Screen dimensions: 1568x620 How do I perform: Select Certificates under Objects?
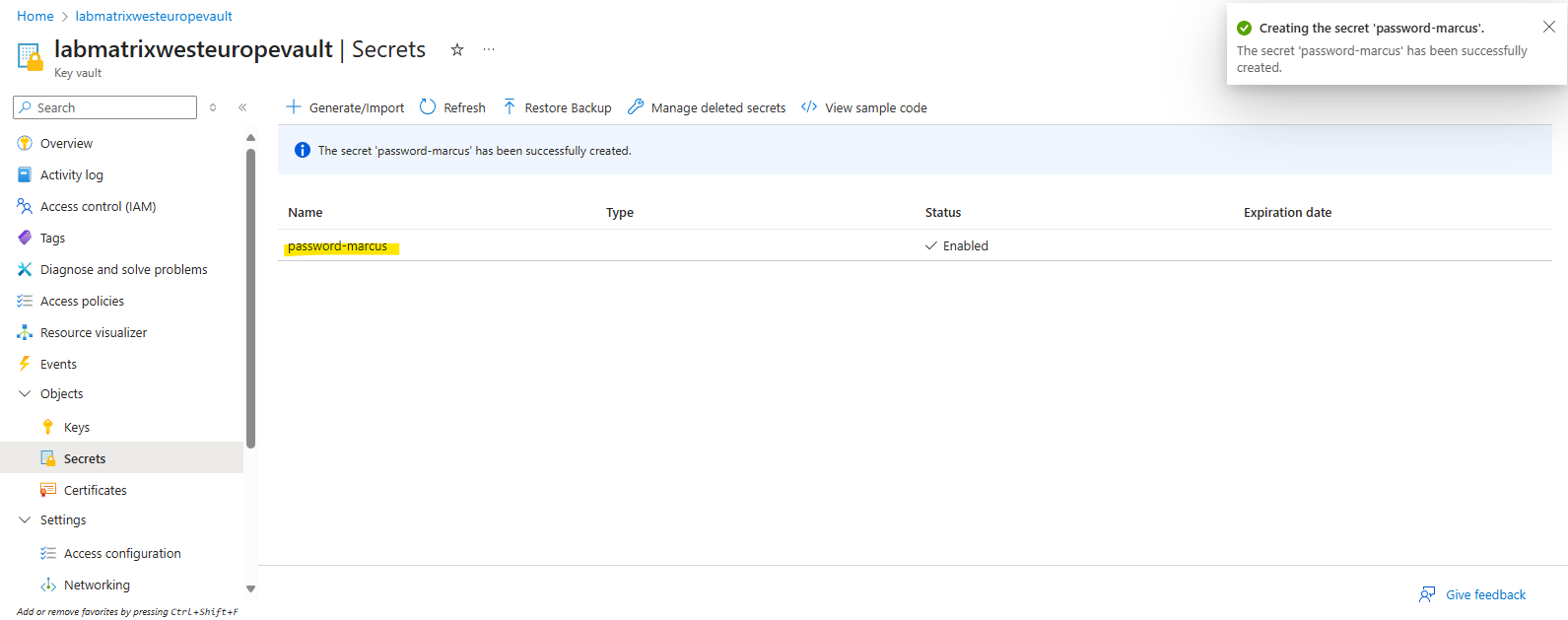pyautogui.click(x=96, y=490)
